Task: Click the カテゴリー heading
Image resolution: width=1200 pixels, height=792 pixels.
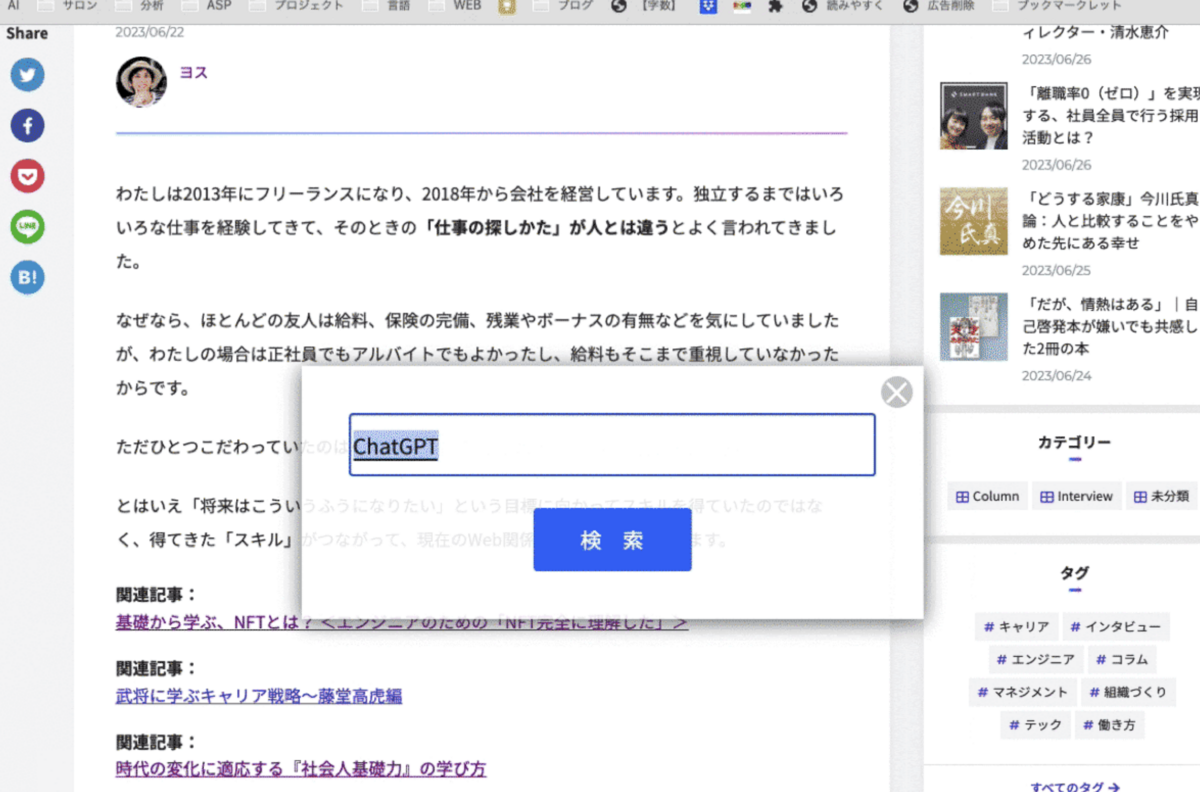Action: [1075, 442]
